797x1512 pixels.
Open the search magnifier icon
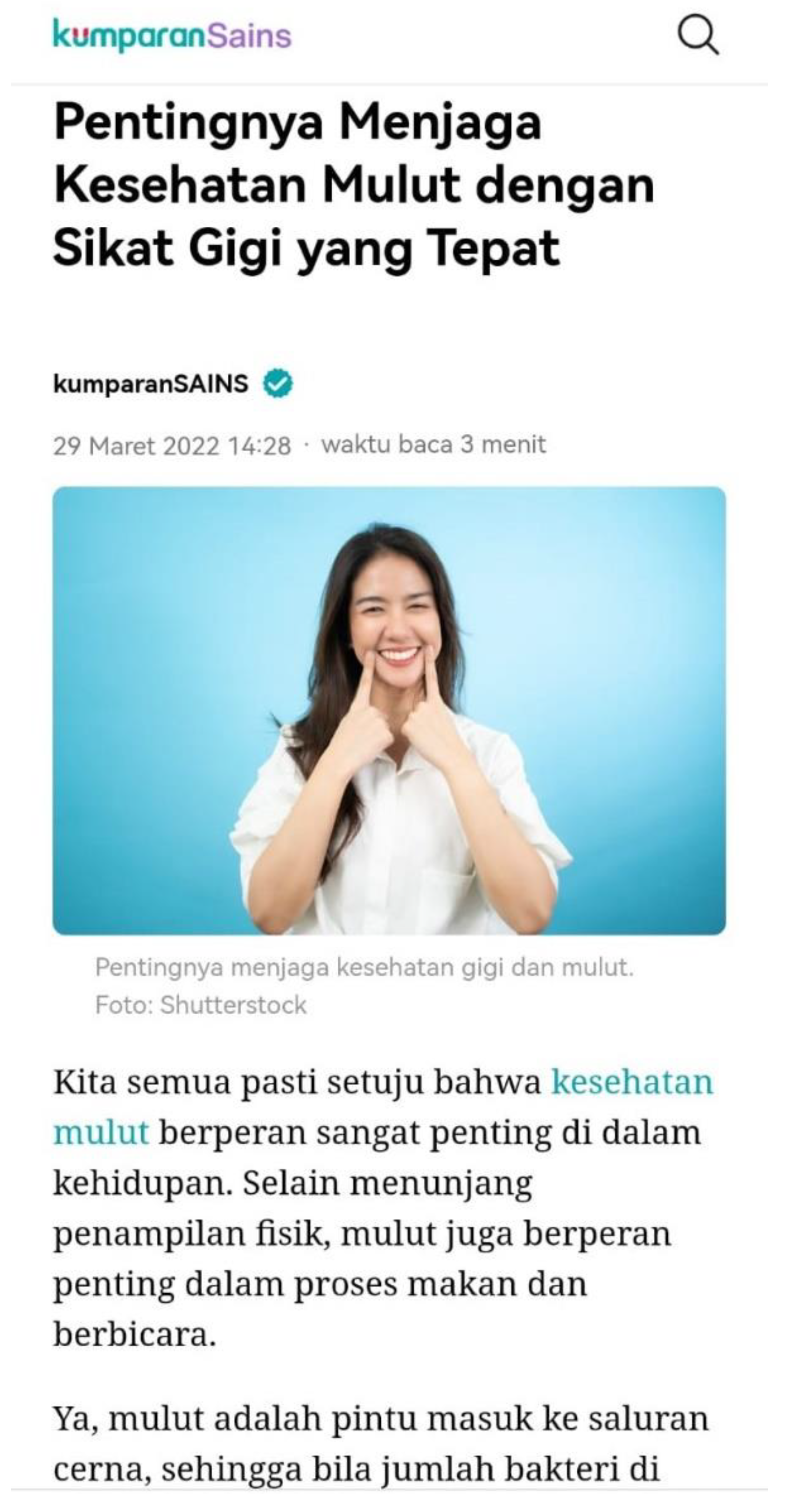tap(698, 35)
